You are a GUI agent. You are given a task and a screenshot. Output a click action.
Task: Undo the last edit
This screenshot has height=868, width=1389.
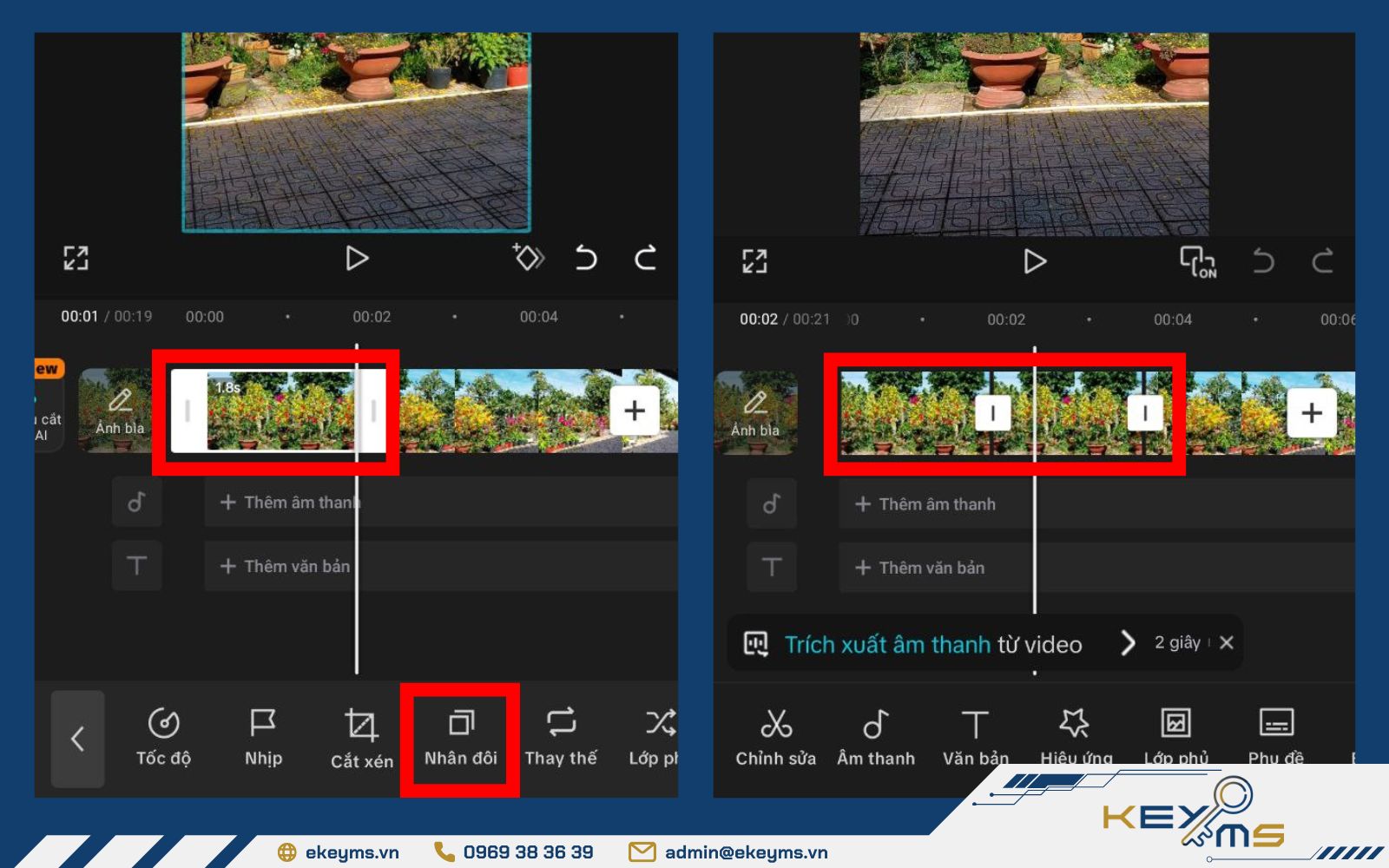(585, 258)
